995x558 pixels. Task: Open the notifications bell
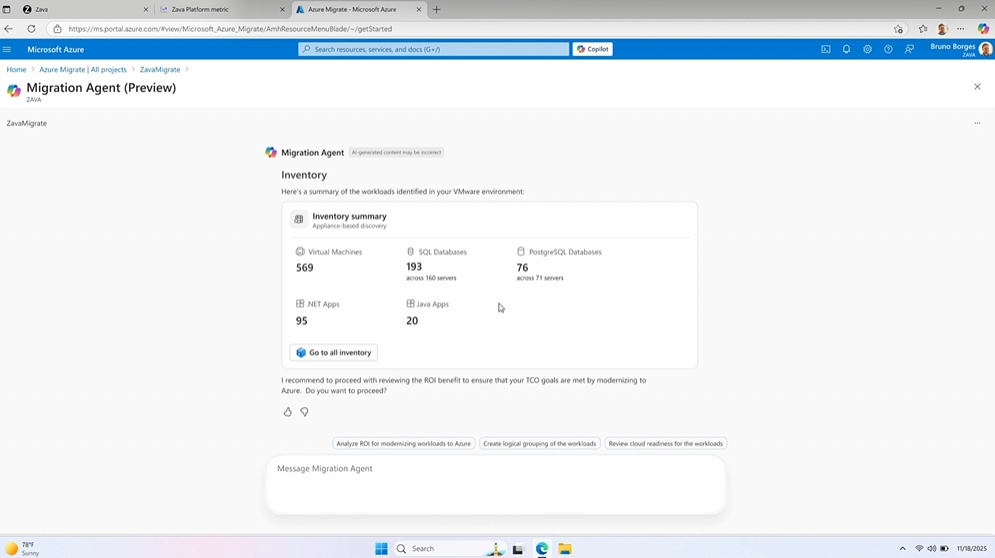click(846, 49)
